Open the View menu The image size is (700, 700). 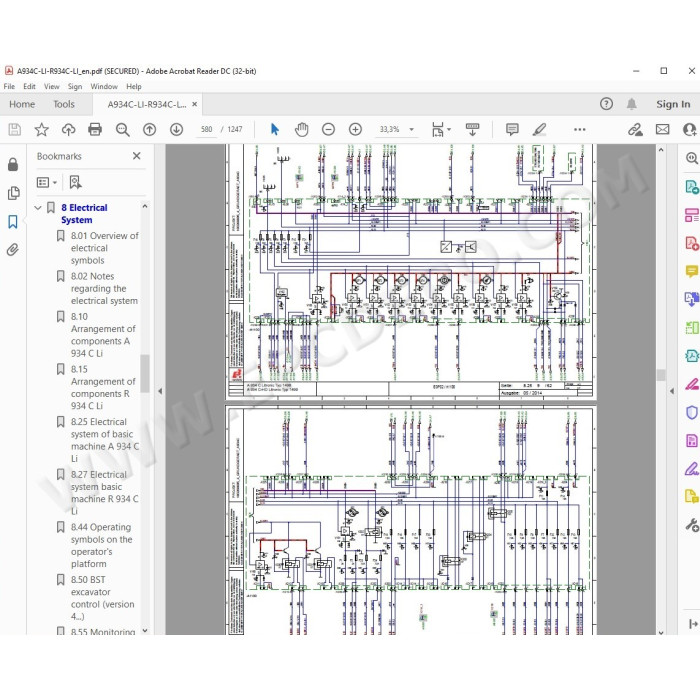[51, 87]
